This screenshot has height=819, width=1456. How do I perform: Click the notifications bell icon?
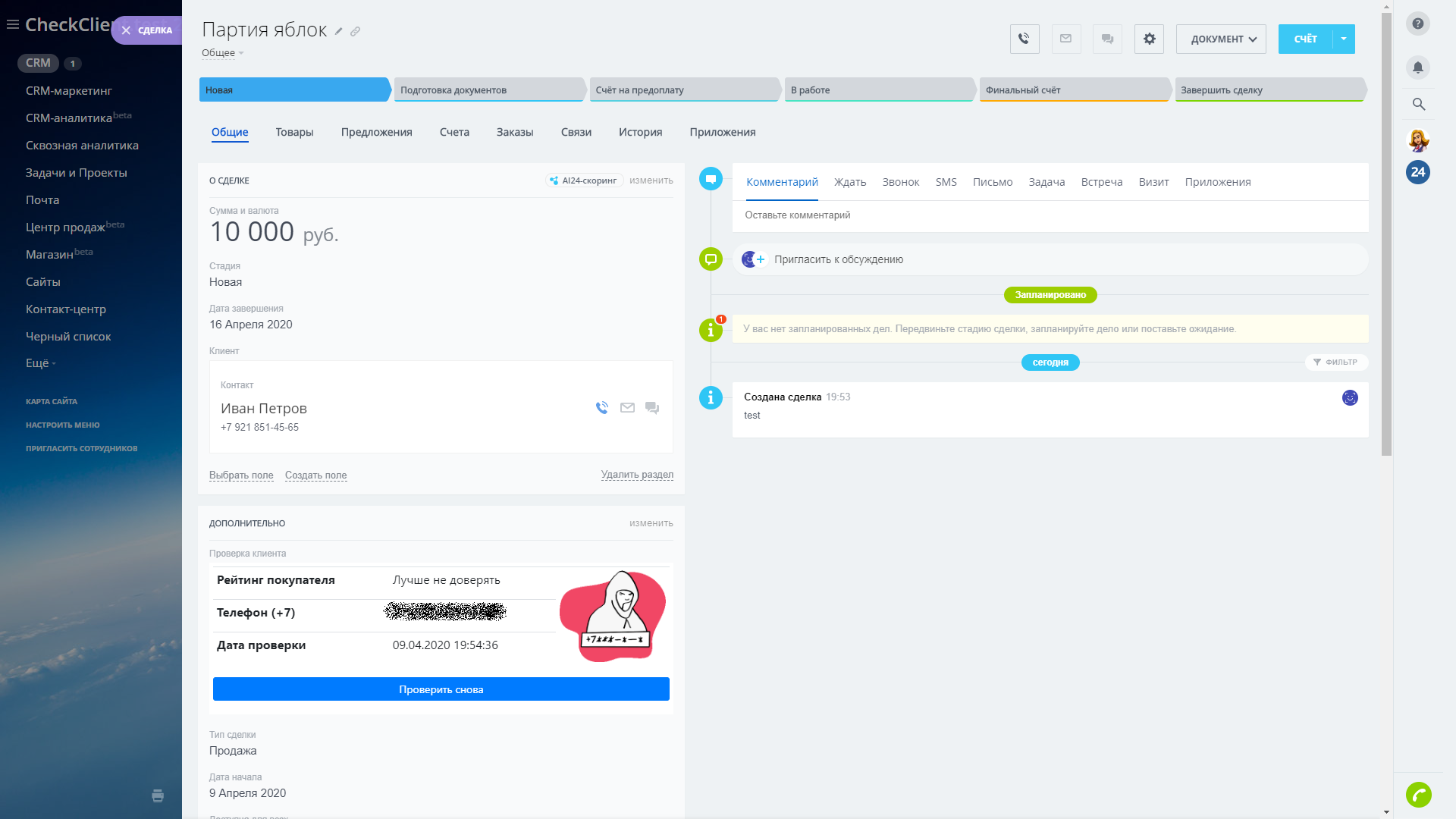(x=1417, y=67)
